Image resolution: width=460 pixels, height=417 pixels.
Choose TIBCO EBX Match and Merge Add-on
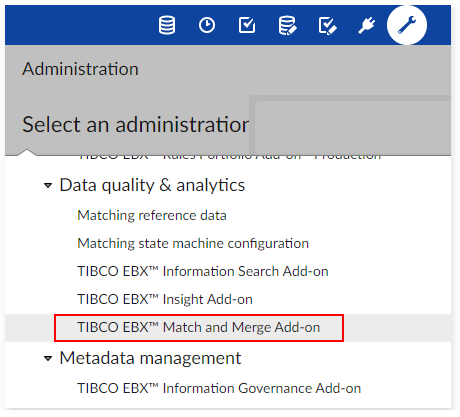199,327
